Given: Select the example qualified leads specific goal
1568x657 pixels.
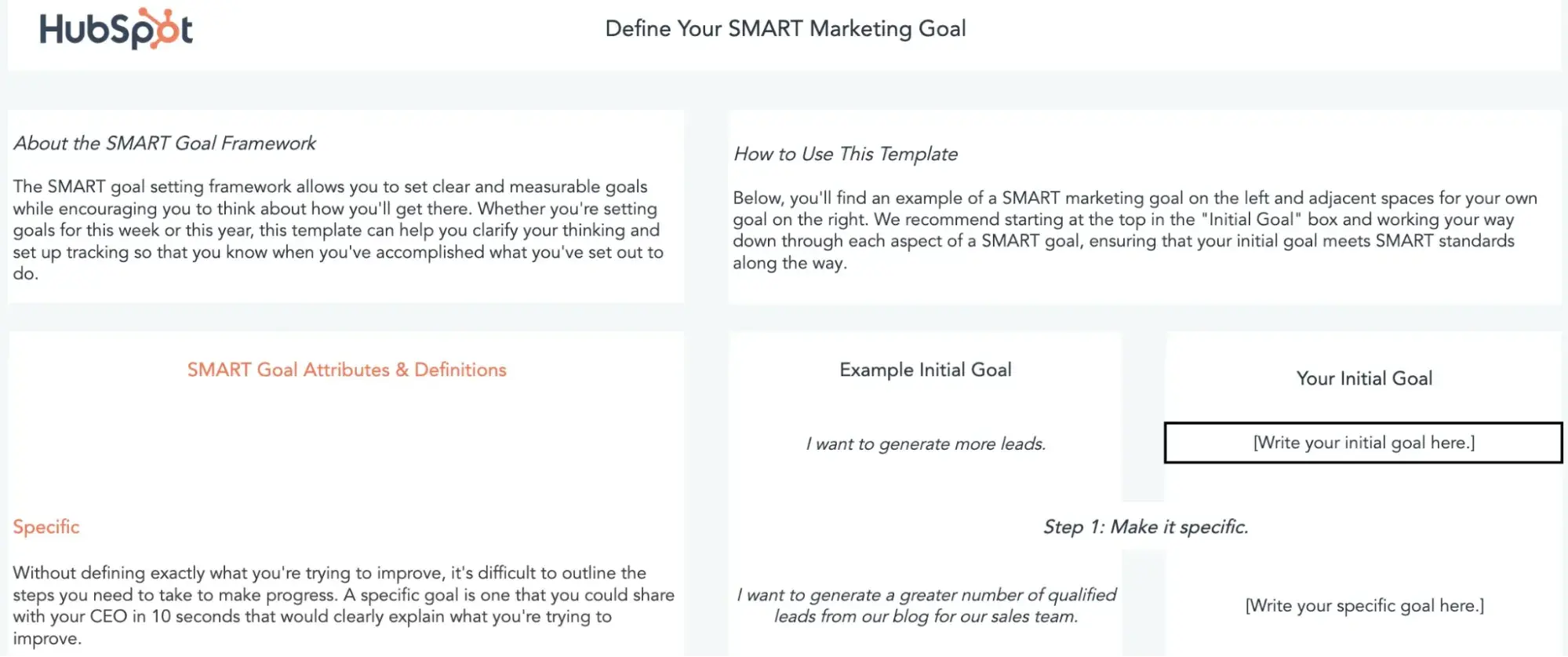Looking at the screenshot, I should 926,605.
